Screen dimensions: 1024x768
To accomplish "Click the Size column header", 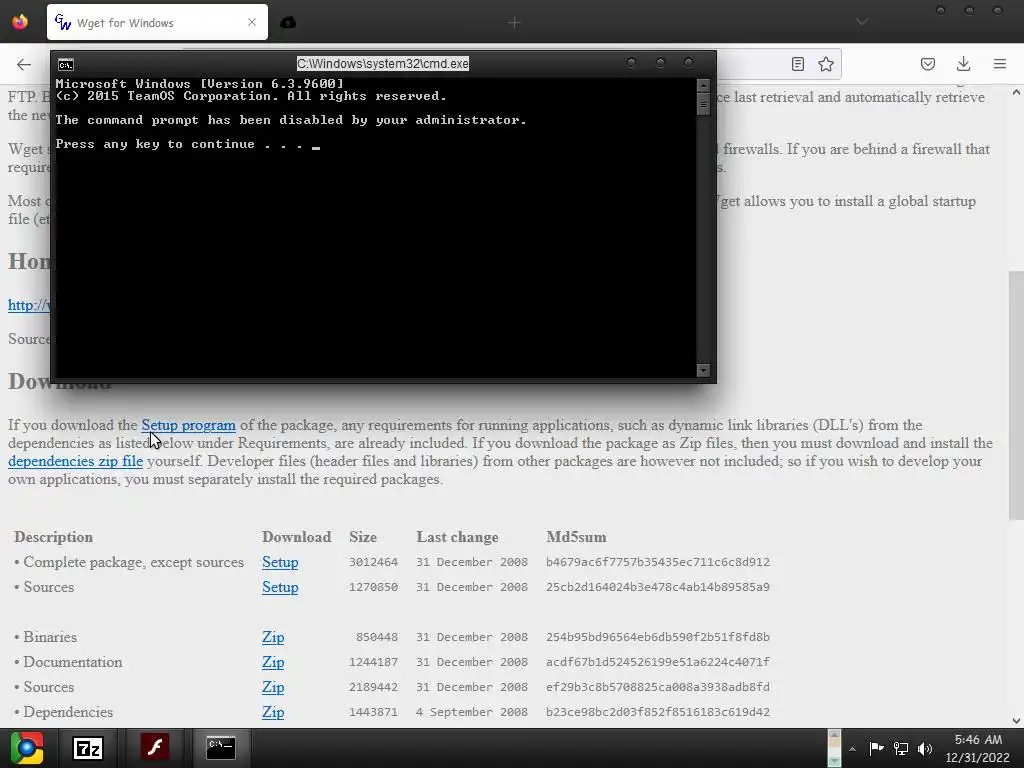I will coord(363,537).
